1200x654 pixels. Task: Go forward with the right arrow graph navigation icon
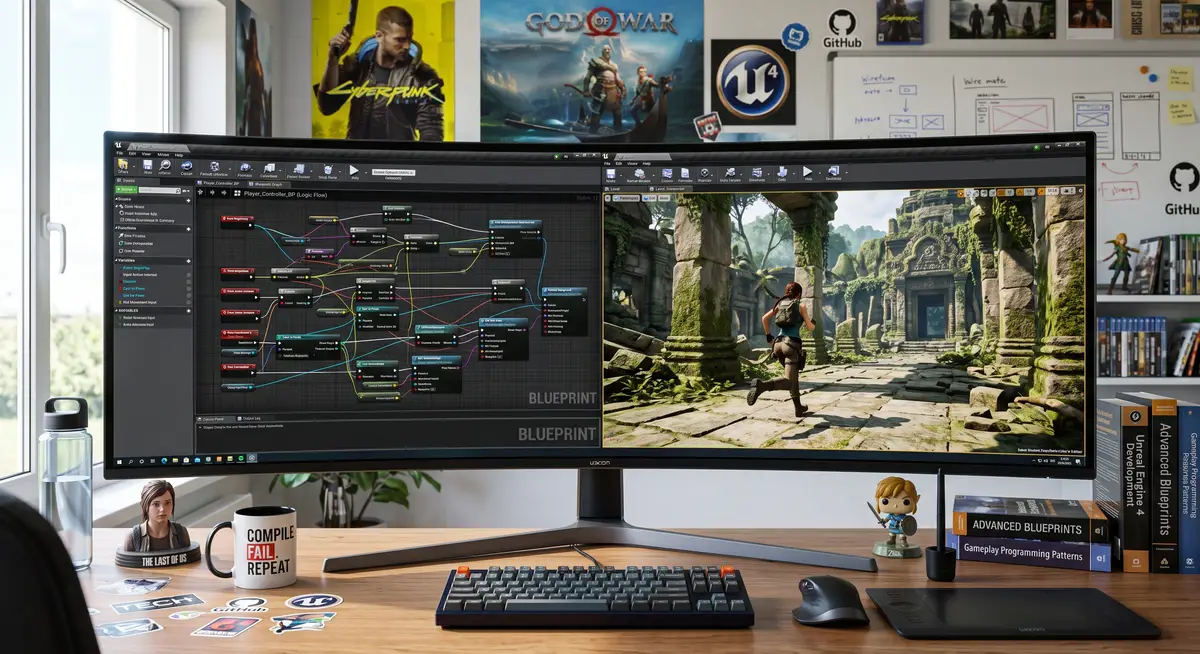[x=224, y=192]
